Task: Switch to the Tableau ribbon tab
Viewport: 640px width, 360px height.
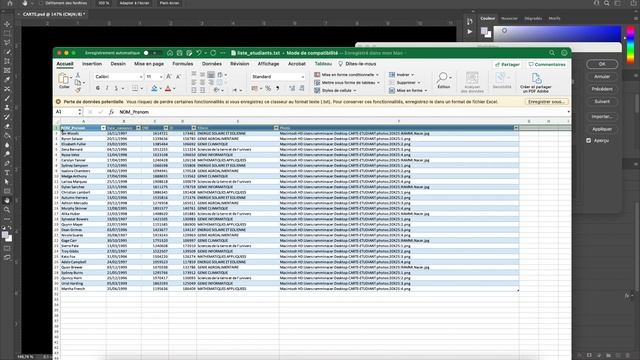Action: (x=323, y=64)
